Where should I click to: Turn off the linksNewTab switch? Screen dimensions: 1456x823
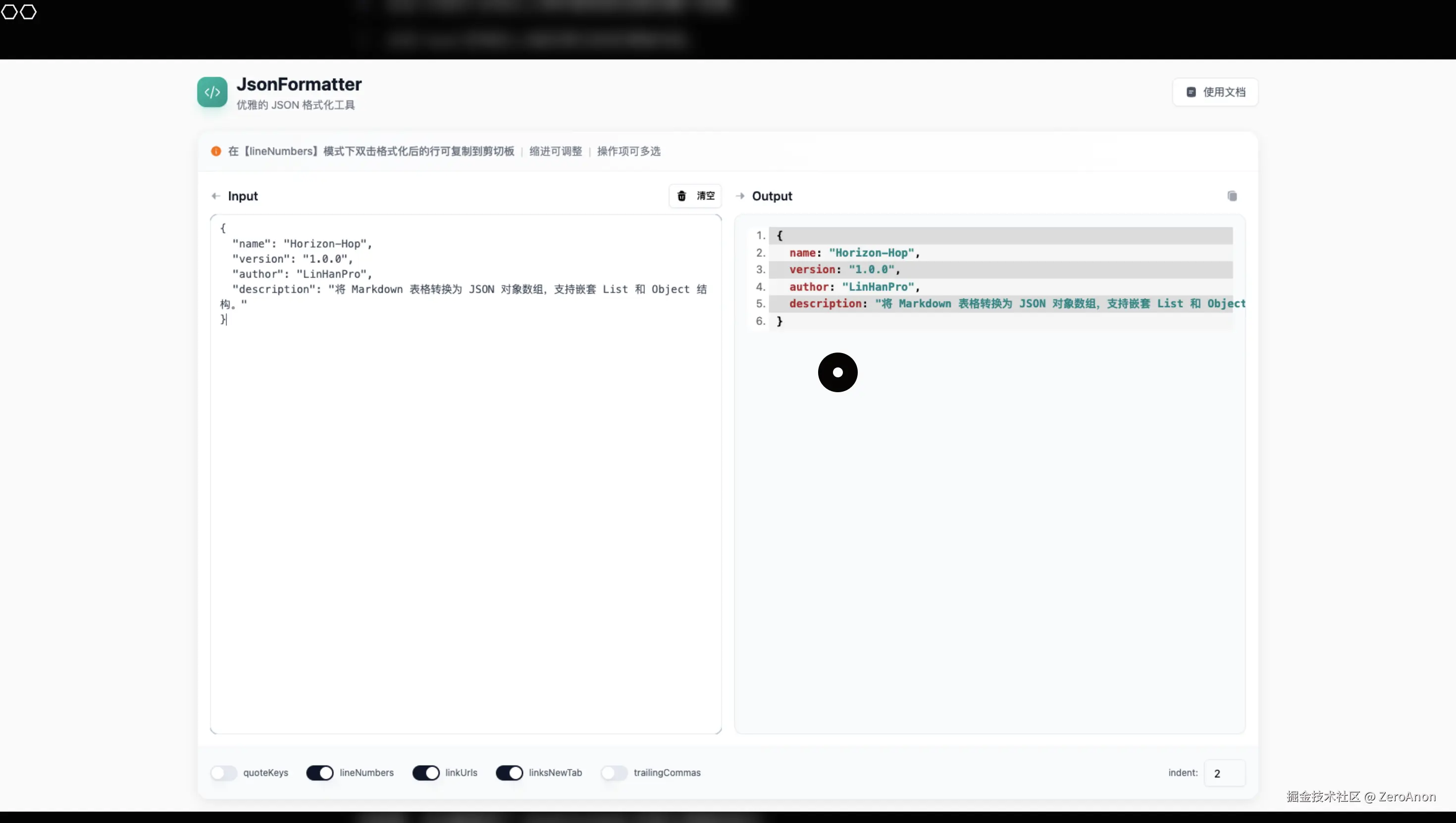tap(509, 772)
